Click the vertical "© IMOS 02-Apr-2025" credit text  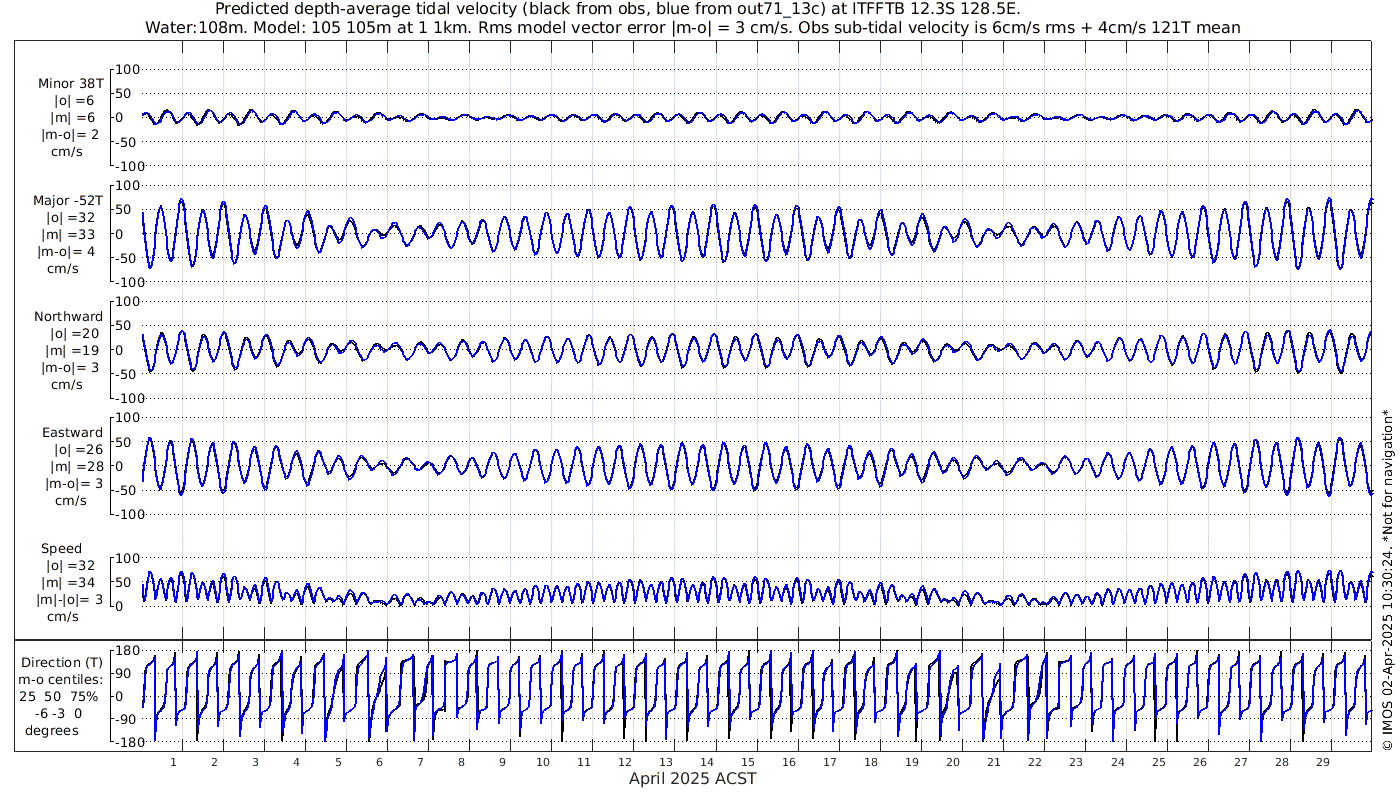[x=1387, y=578]
